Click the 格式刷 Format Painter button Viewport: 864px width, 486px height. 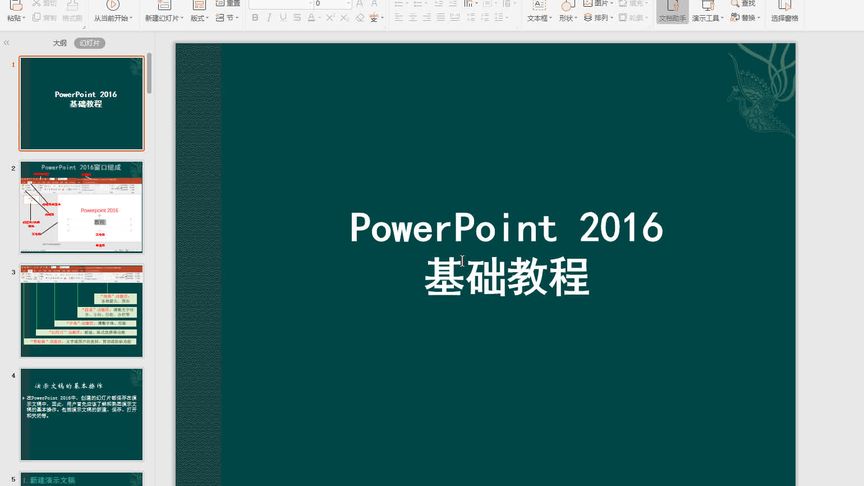click(72, 11)
